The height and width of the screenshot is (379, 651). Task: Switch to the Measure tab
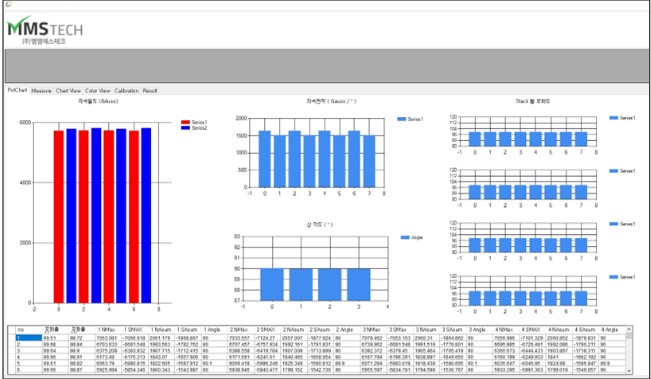click(41, 90)
